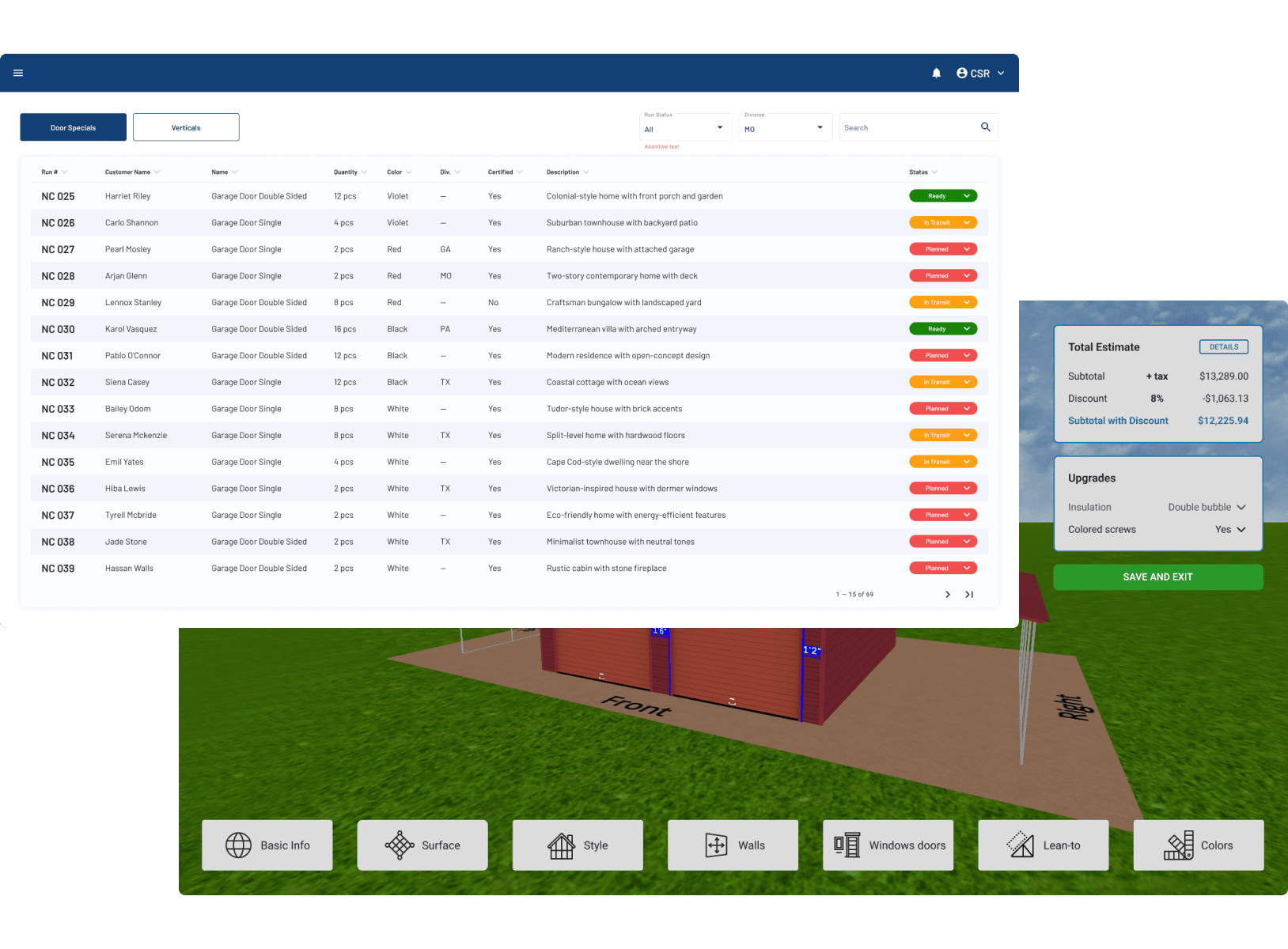Open the Basic Info panel
Screen dimensions: 1288x949
pos(267,845)
